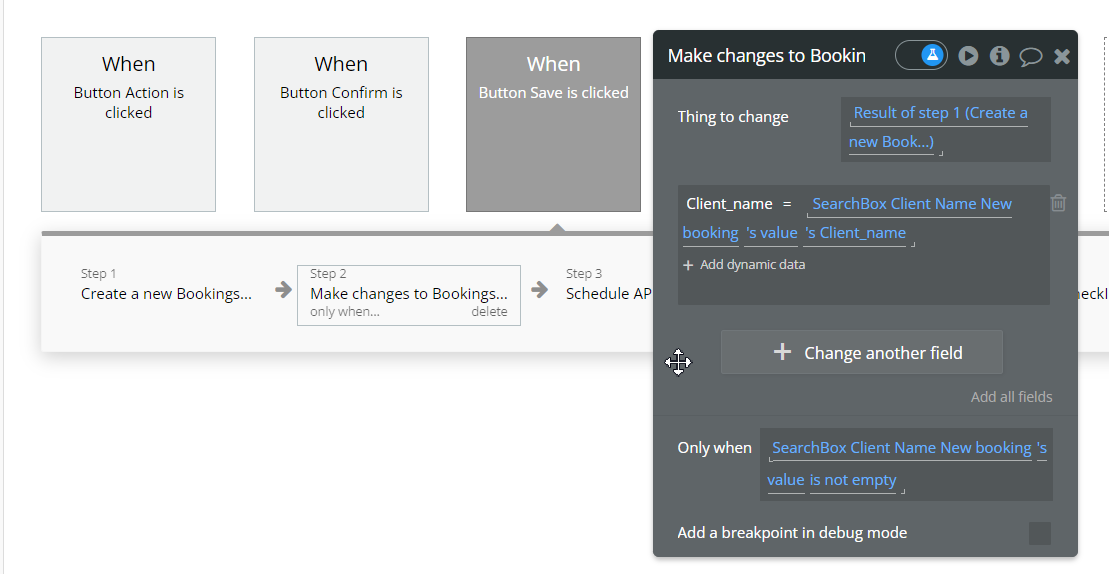Select the Button Action is clicked event
Viewport: 1109px width, 574px height.
[128, 124]
